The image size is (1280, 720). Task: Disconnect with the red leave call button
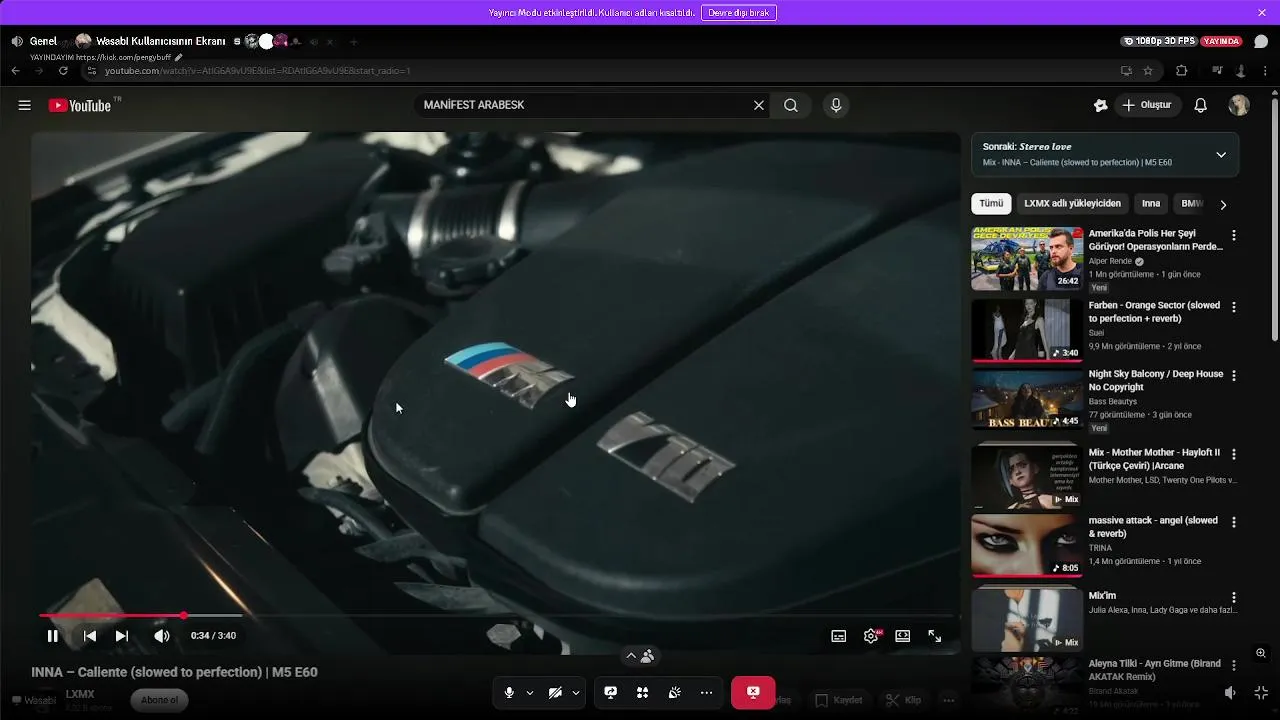(x=753, y=693)
